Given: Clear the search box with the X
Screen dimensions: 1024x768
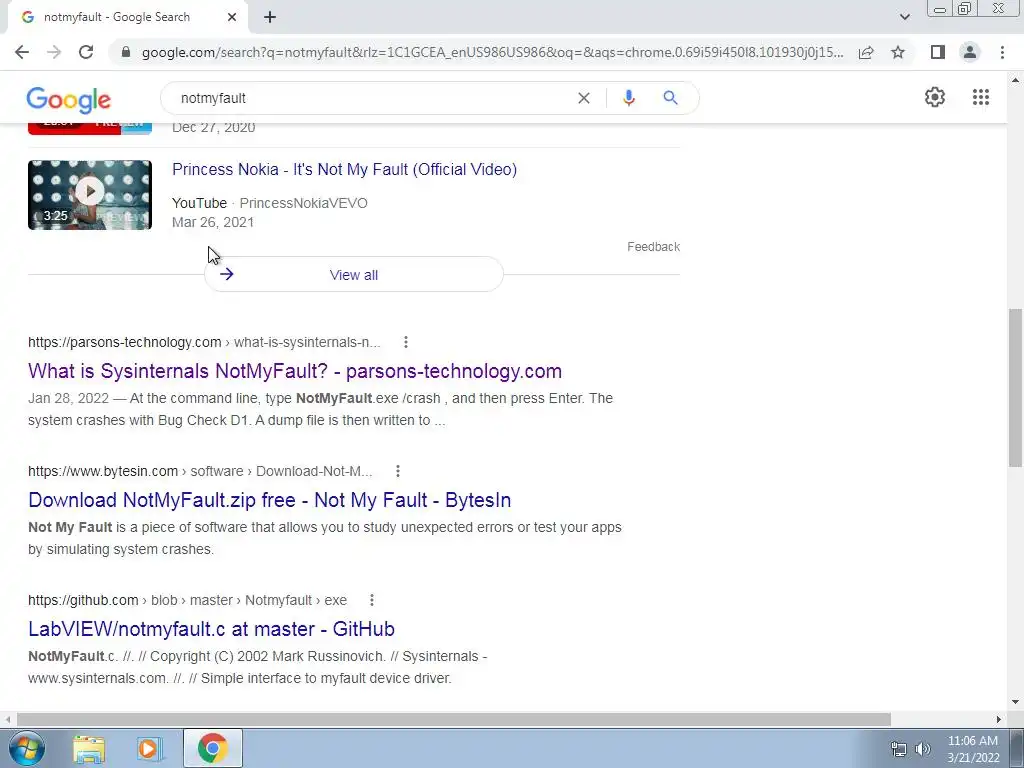Looking at the screenshot, I should click(x=584, y=98).
